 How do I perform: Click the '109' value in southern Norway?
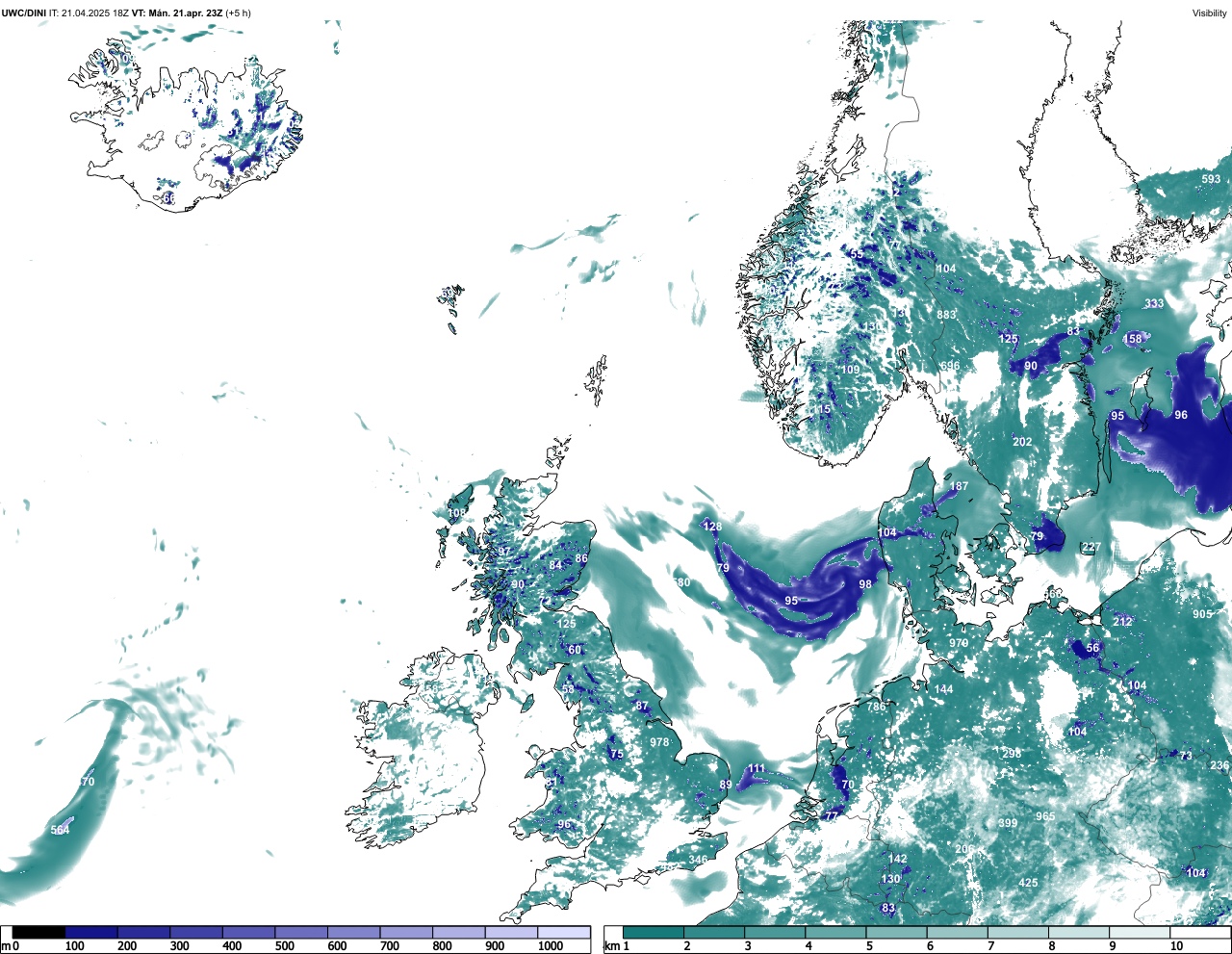pos(850,371)
